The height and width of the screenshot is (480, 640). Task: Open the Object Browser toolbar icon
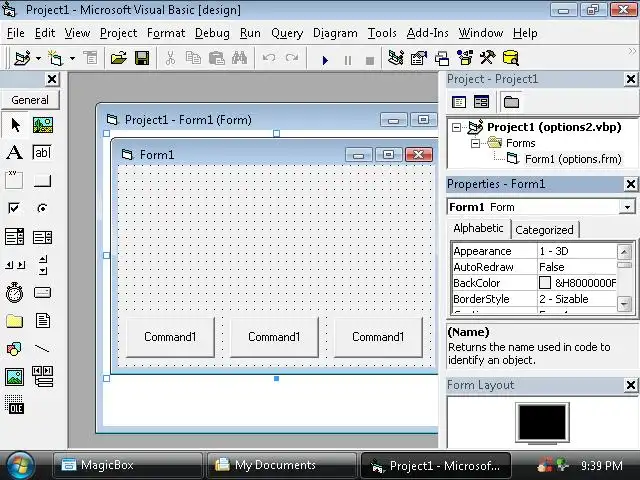465,58
